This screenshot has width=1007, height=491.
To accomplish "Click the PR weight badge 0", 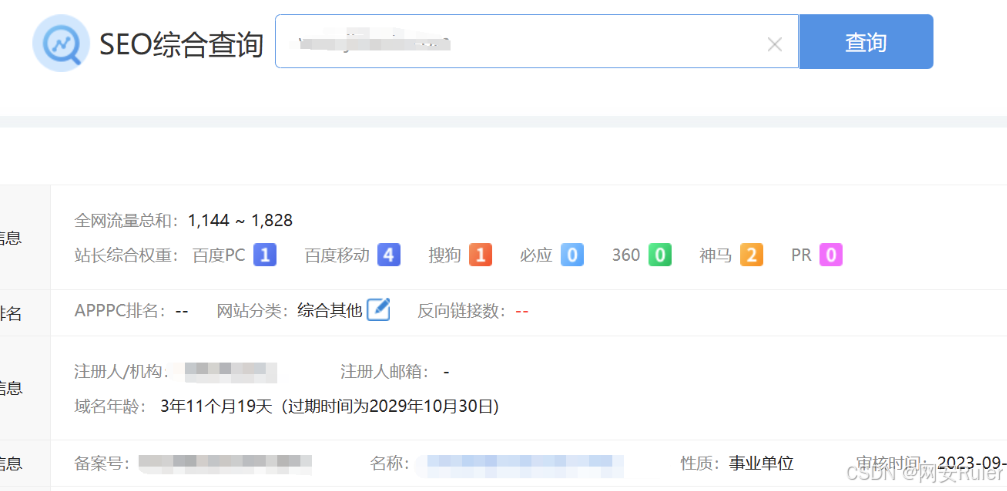I will (x=830, y=255).
